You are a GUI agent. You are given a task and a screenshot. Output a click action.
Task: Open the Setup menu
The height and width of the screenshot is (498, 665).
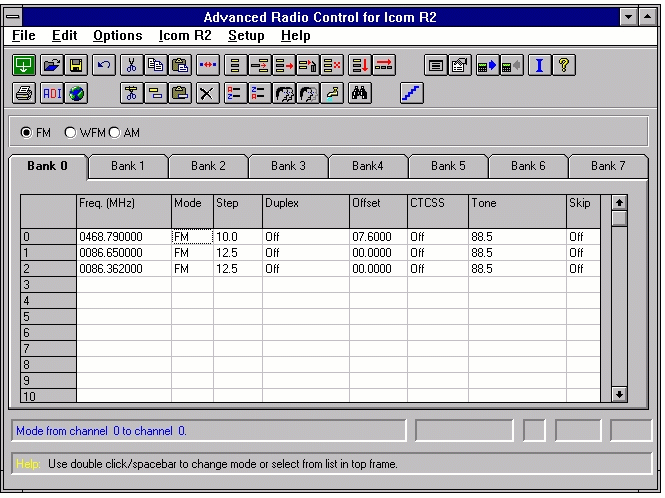point(246,36)
